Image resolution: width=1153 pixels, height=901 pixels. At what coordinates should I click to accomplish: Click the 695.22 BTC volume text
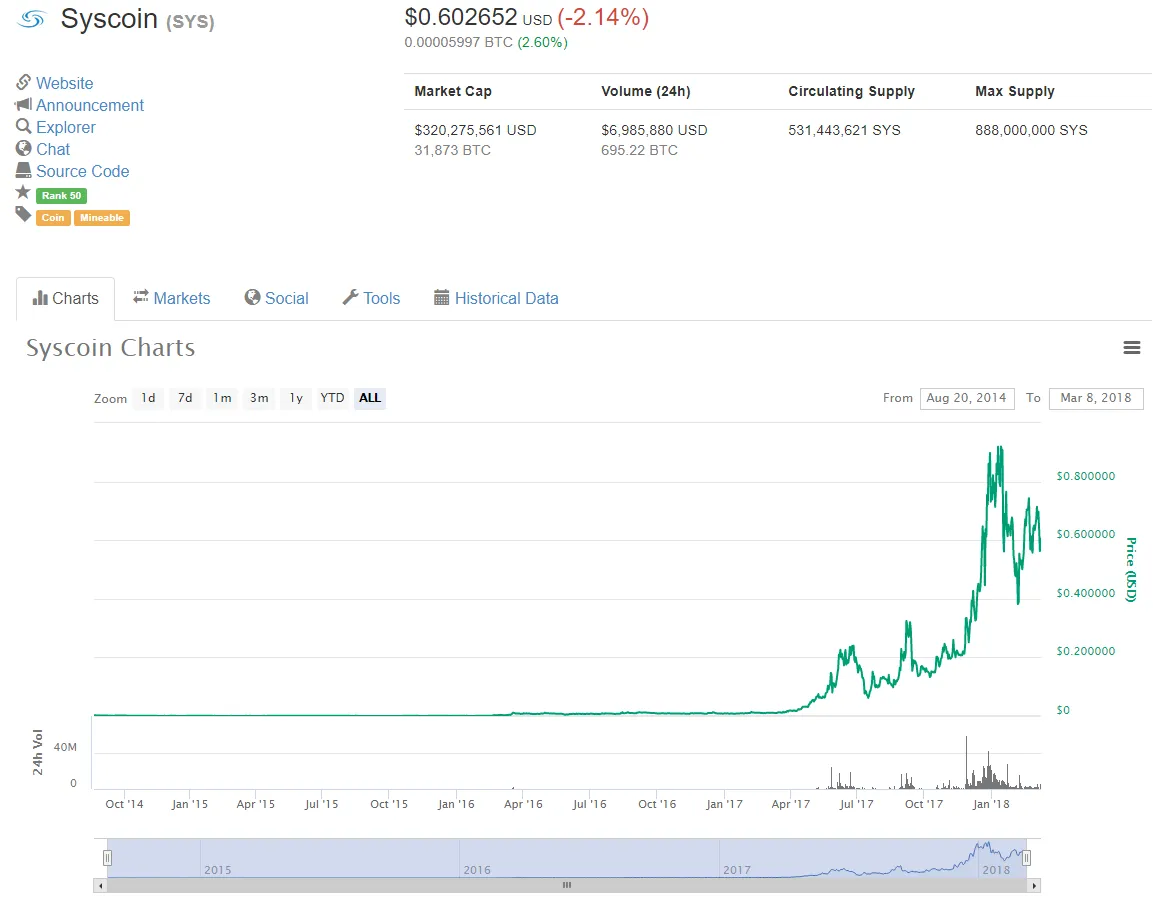point(639,150)
